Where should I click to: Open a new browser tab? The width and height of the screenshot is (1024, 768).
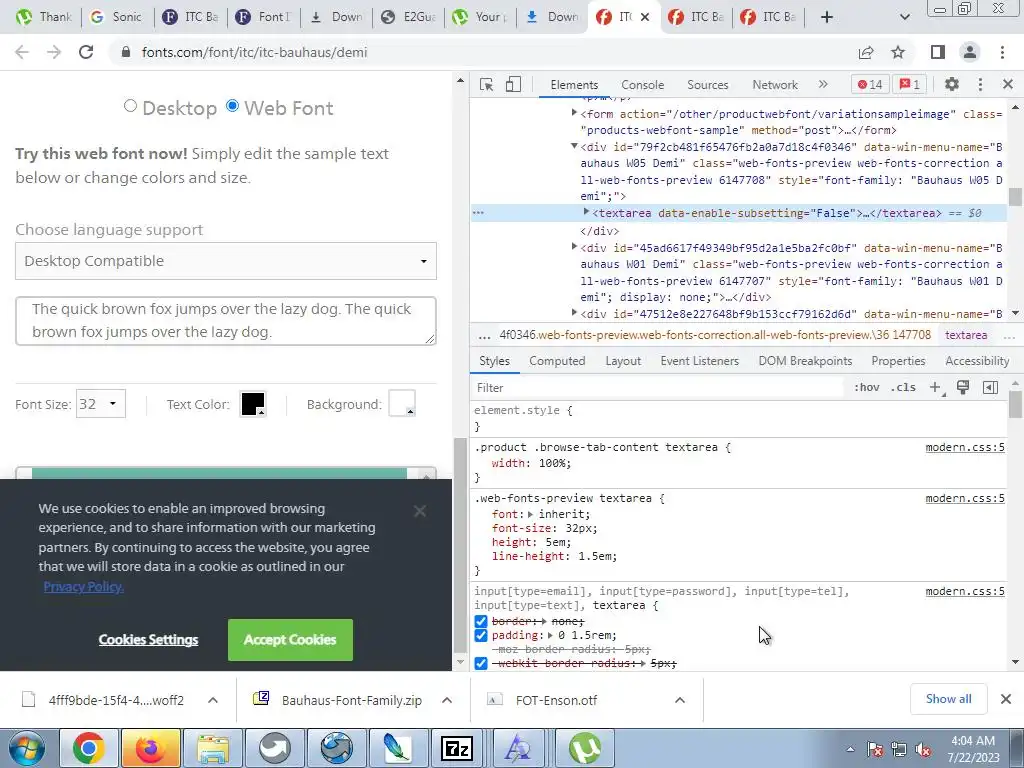[x=827, y=17]
